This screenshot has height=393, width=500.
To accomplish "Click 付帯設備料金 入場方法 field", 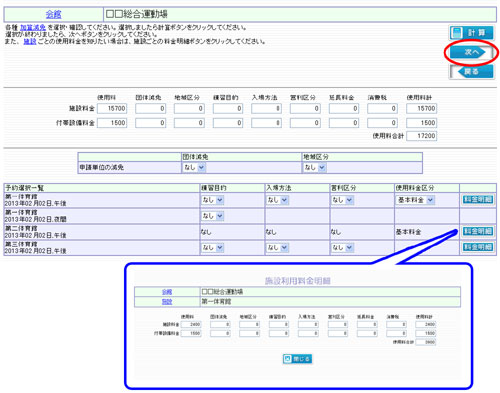I will pyautogui.click(x=266, y=123).
